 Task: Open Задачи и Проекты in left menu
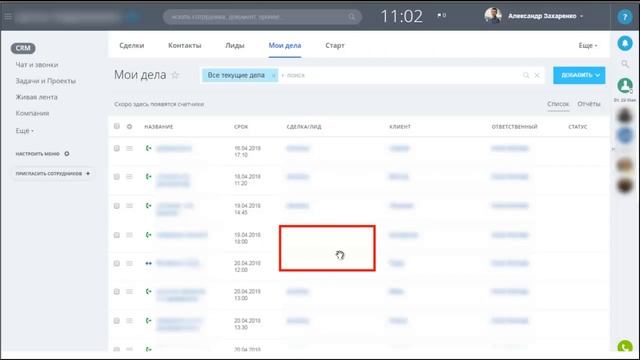point(46,81)
